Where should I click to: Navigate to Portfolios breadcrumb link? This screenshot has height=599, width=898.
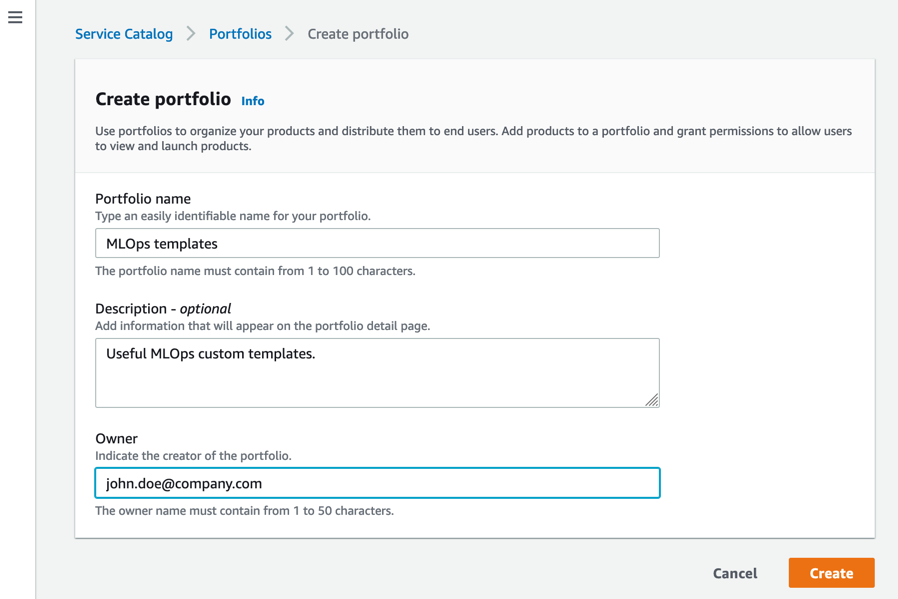(240, 34)
